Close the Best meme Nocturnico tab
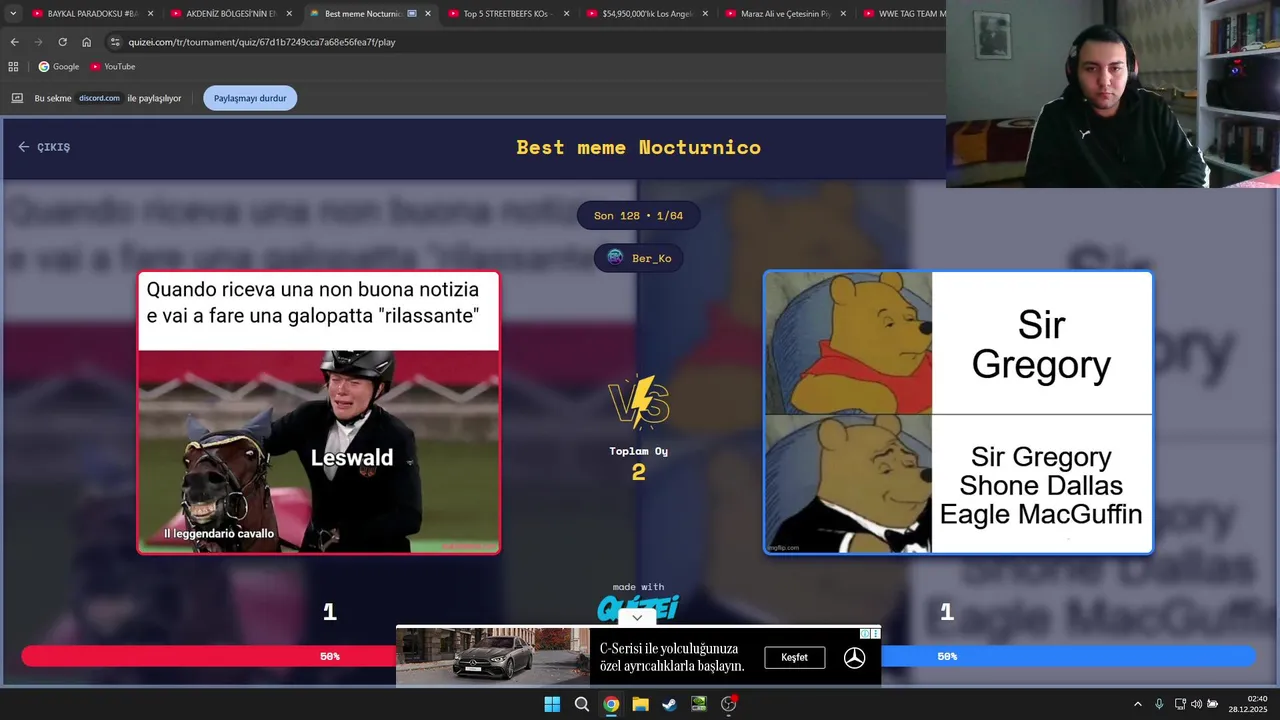Viewport: 1280px width, 720px height. tap(428, 14)
